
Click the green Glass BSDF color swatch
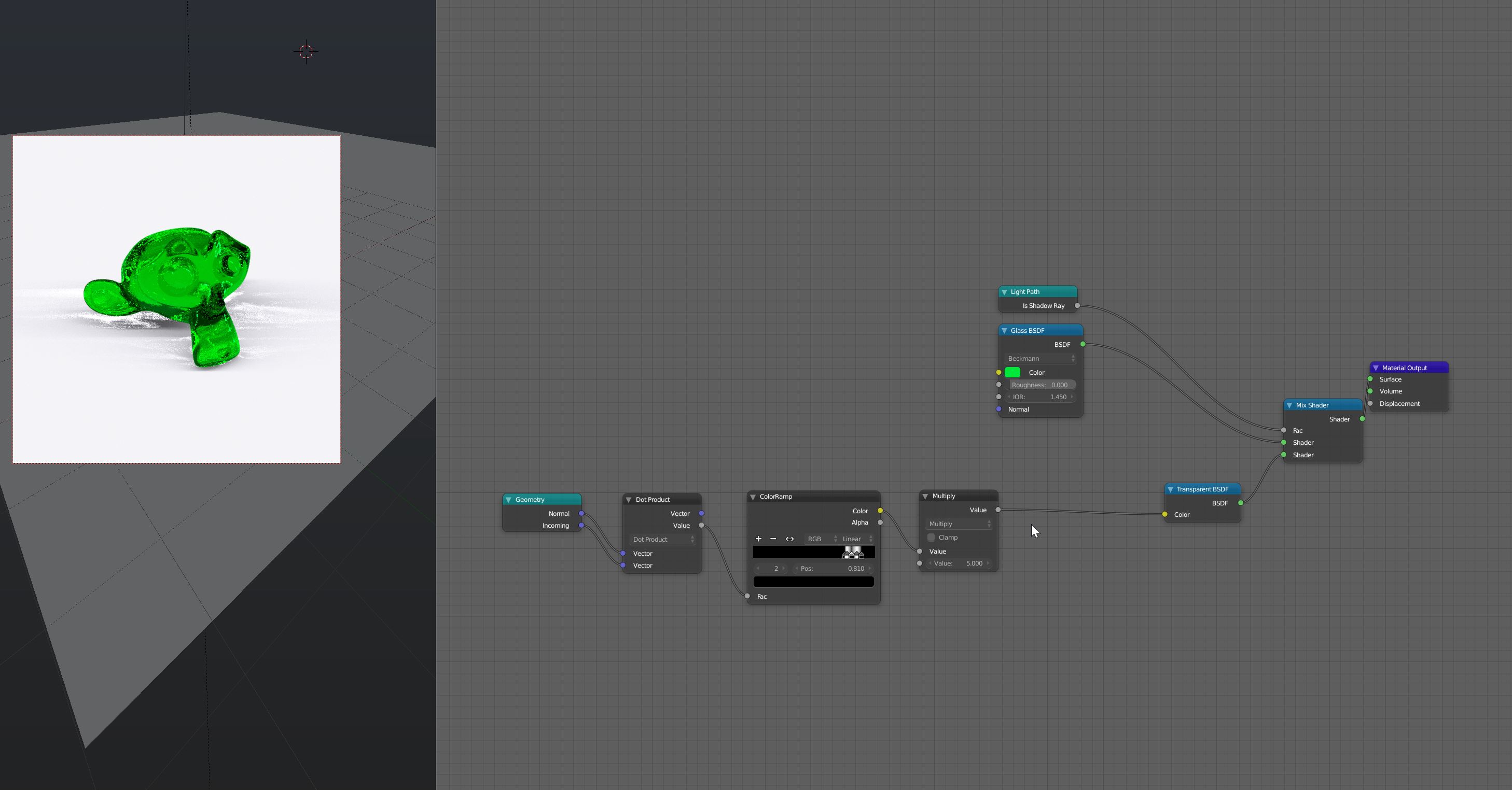(x=1012, y=372)
